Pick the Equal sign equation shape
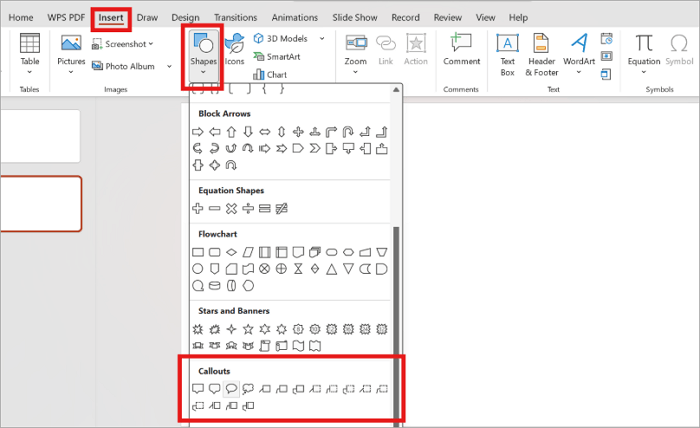The width and height of the screenshot is (700, 428). [x=265, y=208]
